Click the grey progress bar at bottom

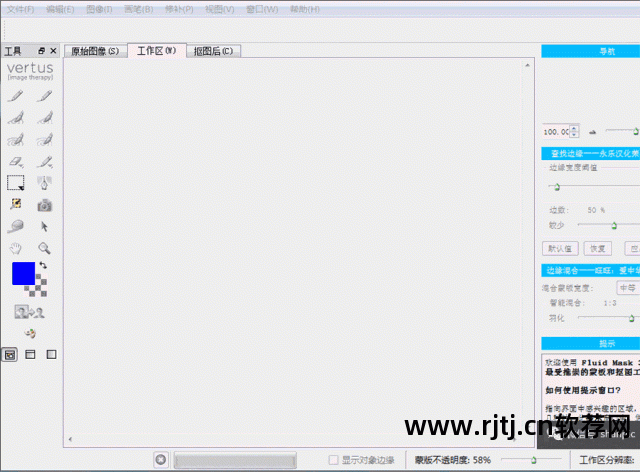[x=235, y=460]
